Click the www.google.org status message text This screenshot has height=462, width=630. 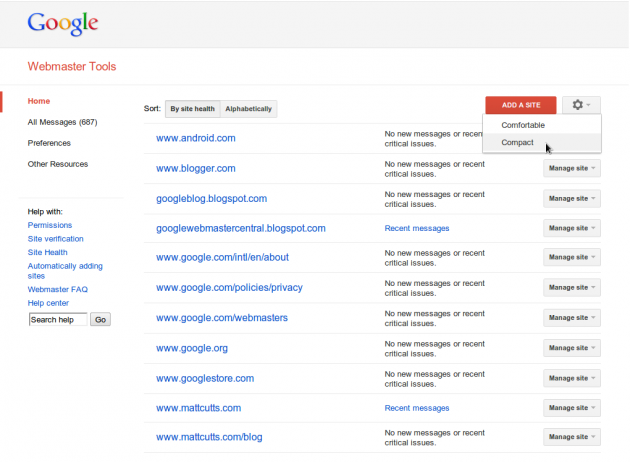coord(434,349)
